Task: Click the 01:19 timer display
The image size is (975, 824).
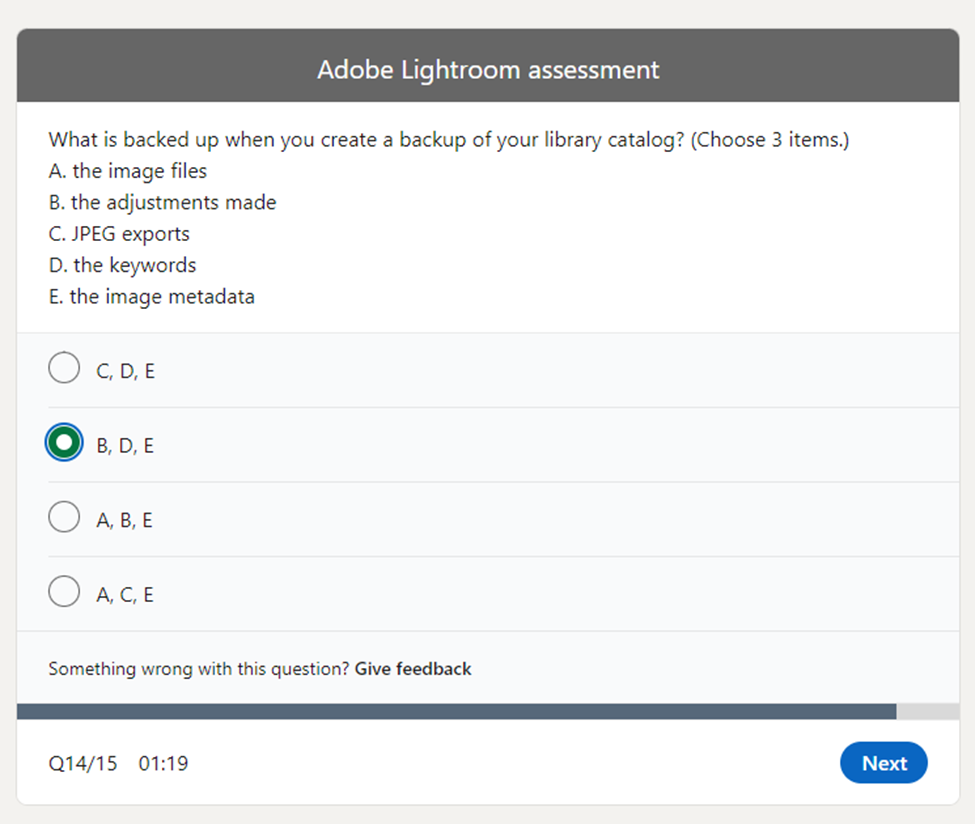Action: [163, 763]
